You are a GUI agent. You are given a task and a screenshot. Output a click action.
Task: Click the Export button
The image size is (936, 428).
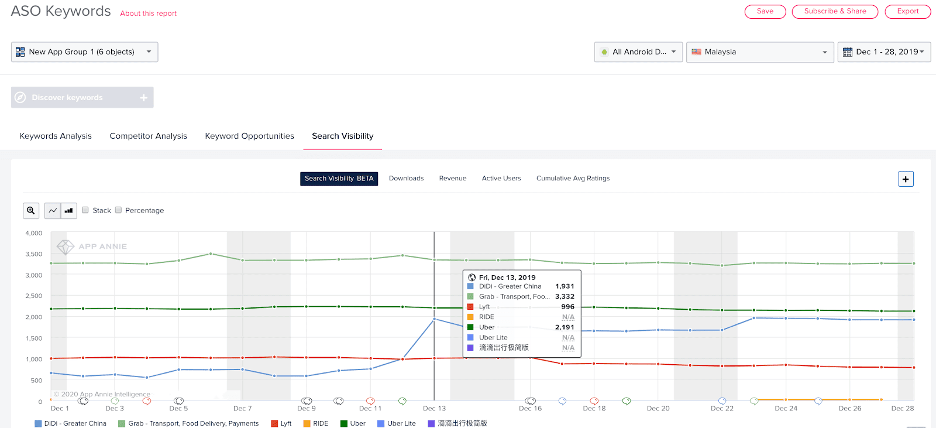tap(908, 11)
